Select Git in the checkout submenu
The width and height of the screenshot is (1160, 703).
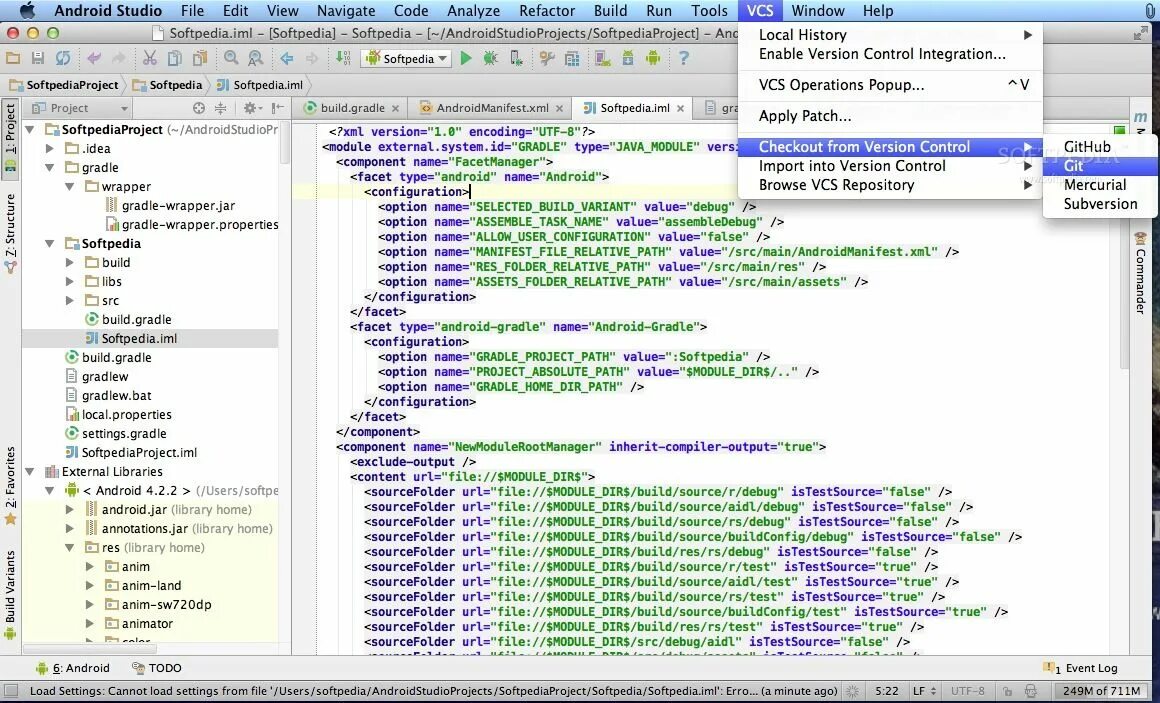click(1101, 166)
